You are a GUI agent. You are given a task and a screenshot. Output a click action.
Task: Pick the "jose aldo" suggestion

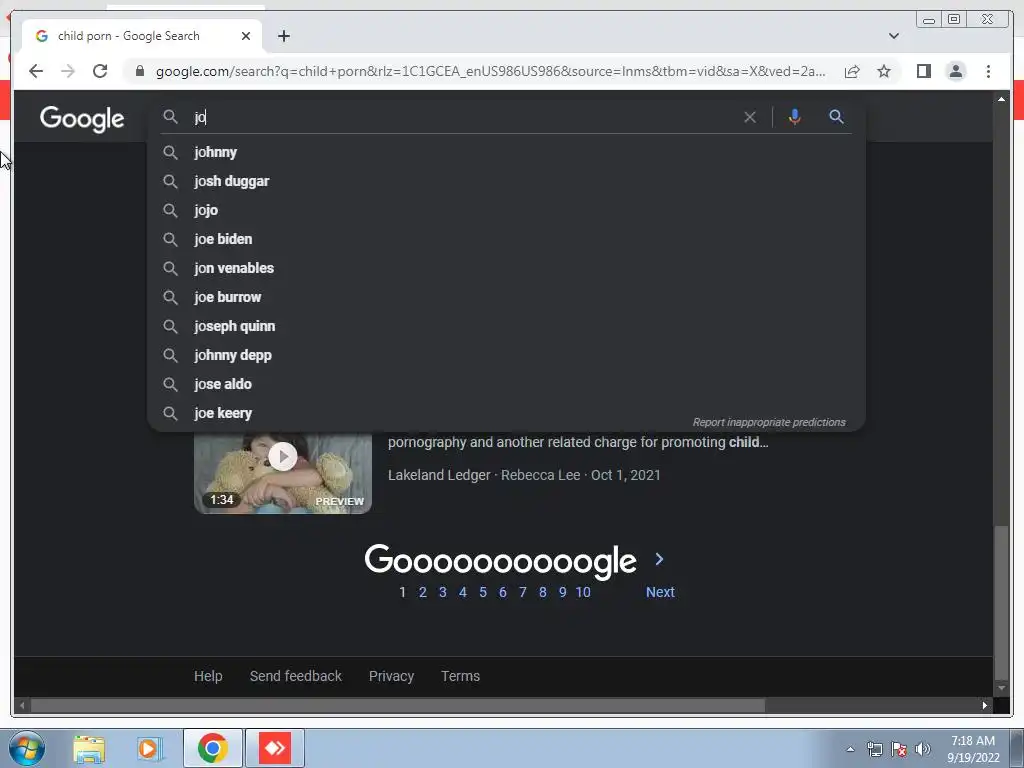tap(506, 384)
